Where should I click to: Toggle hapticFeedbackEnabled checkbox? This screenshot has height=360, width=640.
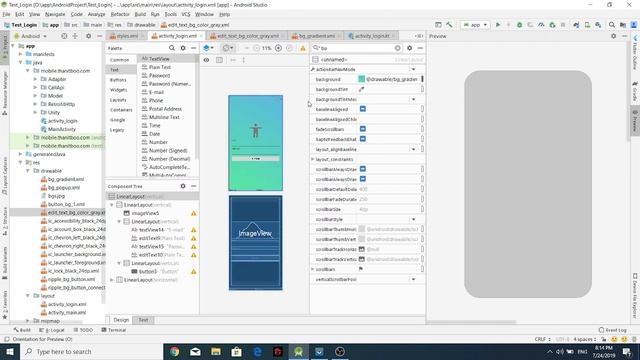coord(362,139)
